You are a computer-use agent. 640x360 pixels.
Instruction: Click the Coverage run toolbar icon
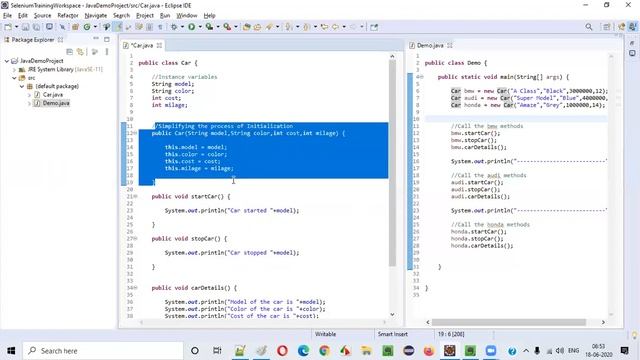[x=209, y=27]
